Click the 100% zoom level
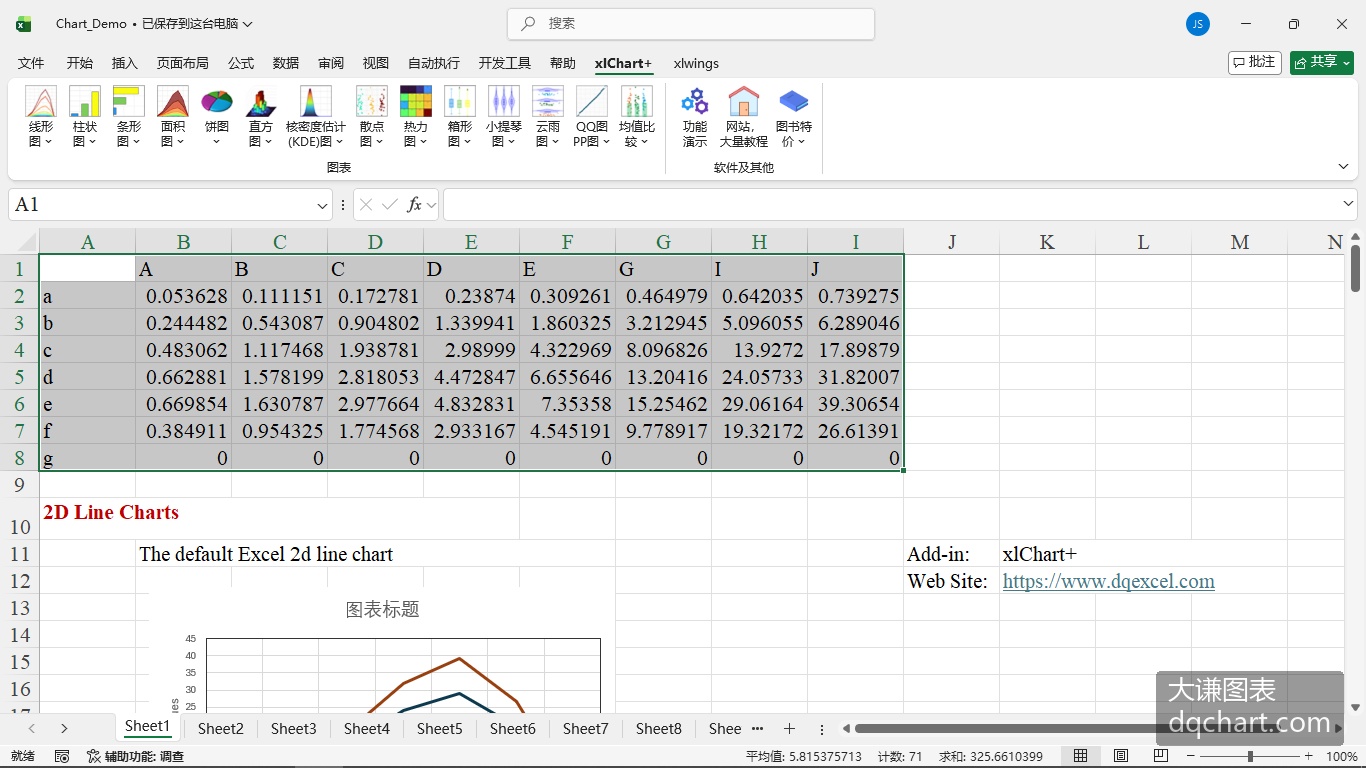Screen dimensions: 1366x768 pos(1341,756)
